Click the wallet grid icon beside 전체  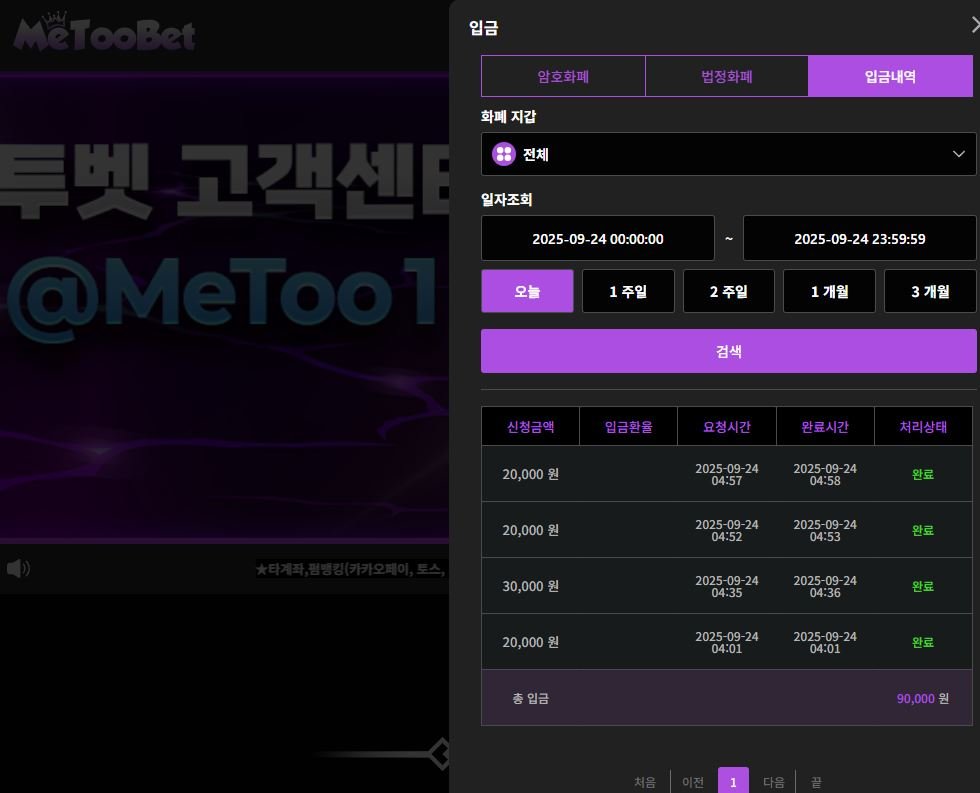point(503,154)
